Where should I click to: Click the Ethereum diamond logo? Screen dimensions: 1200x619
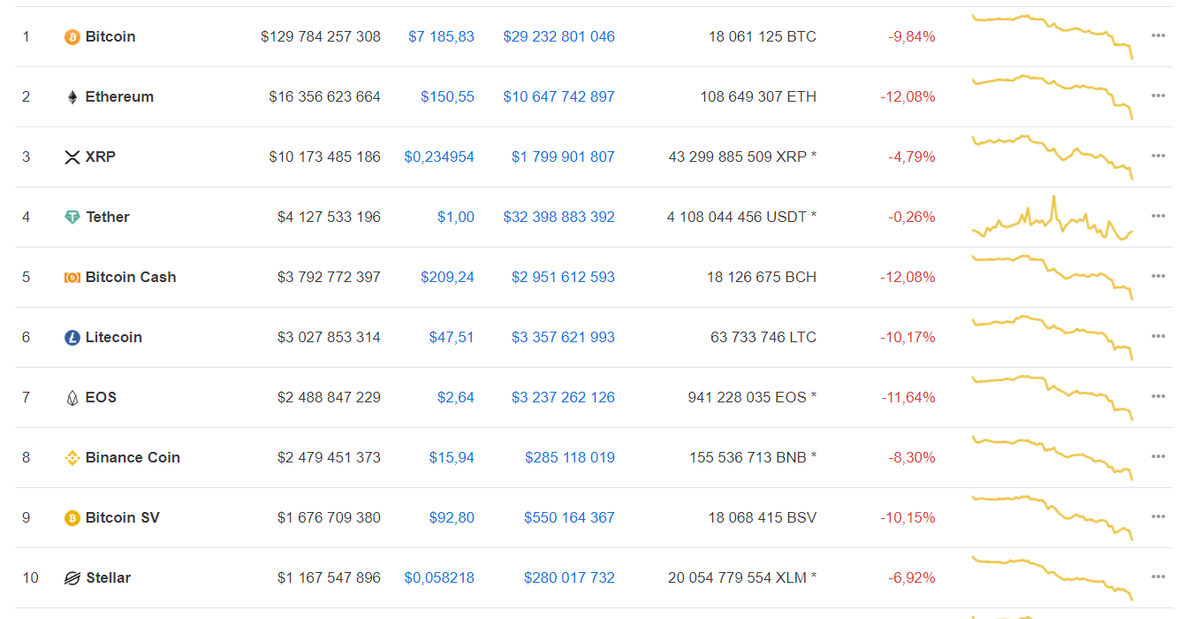(70, 96)
